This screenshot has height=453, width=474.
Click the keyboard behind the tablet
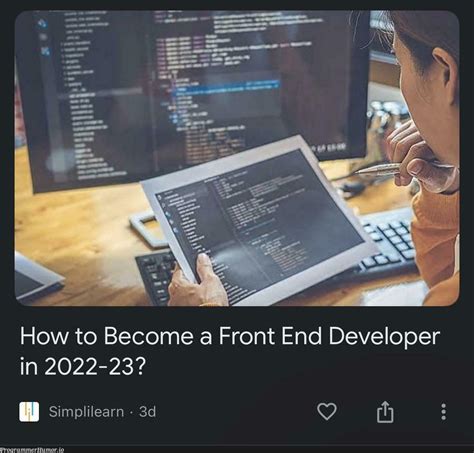(x=388, y=238)
